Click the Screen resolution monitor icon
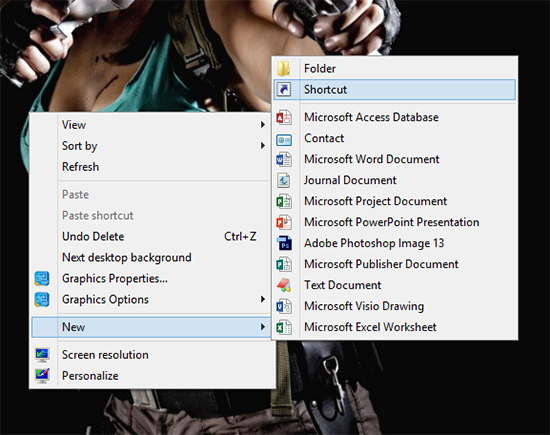The height and width of the screenshot is (435, 550). coord(42,355)
